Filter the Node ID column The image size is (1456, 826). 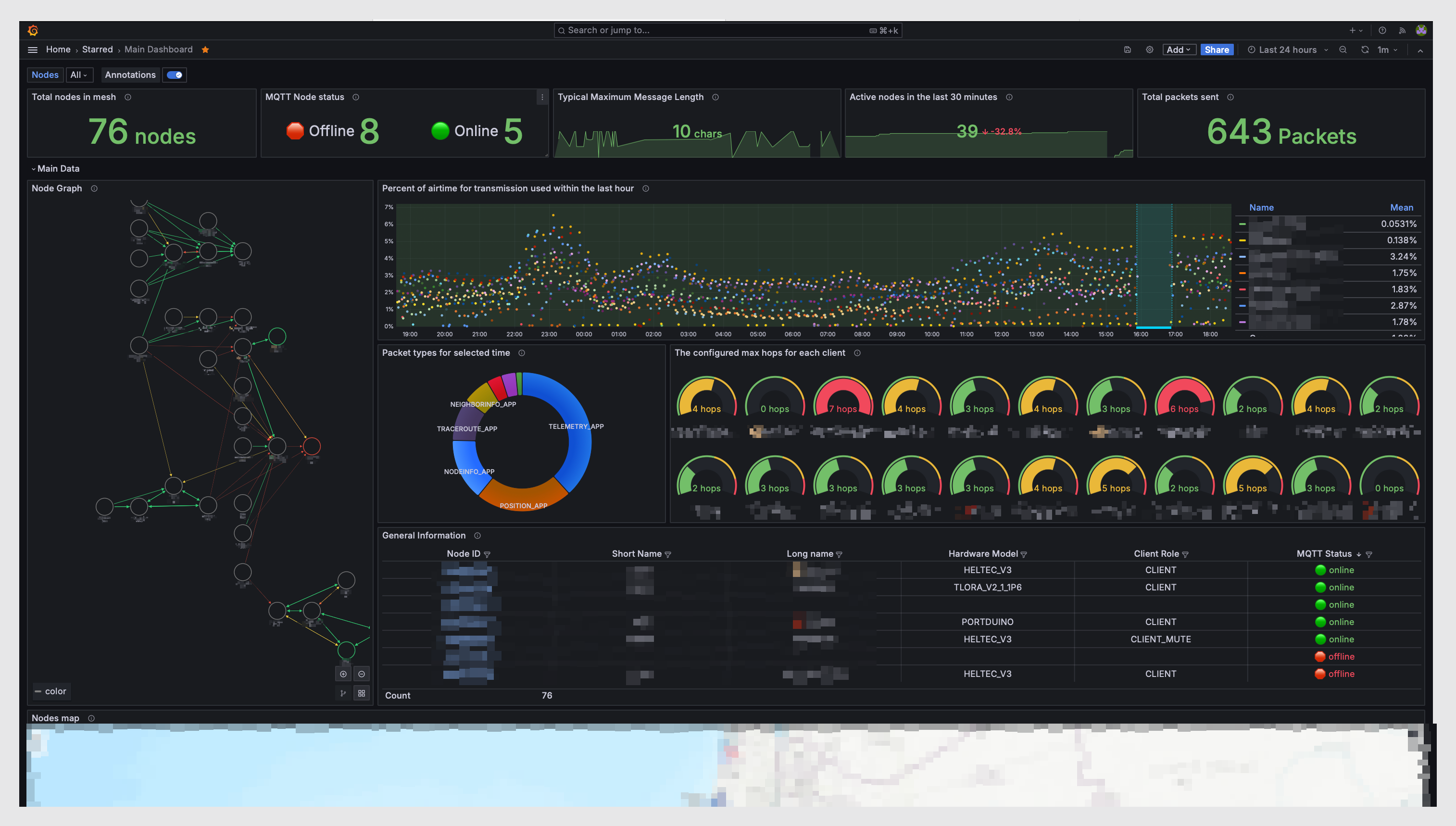point(487,554)
